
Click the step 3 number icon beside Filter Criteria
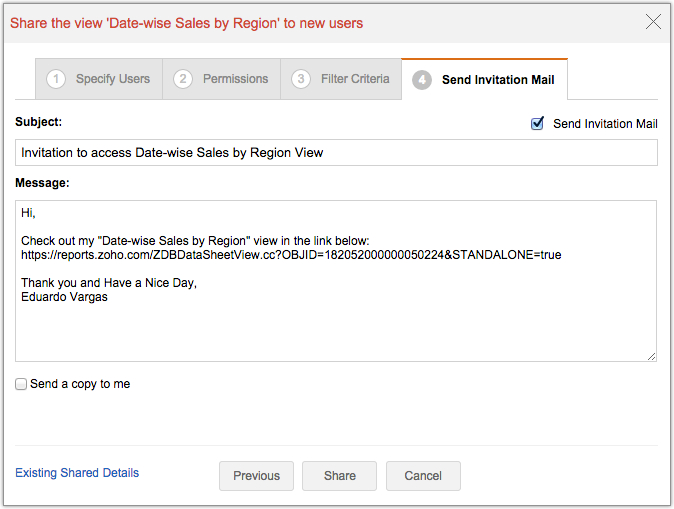(300, 79)
